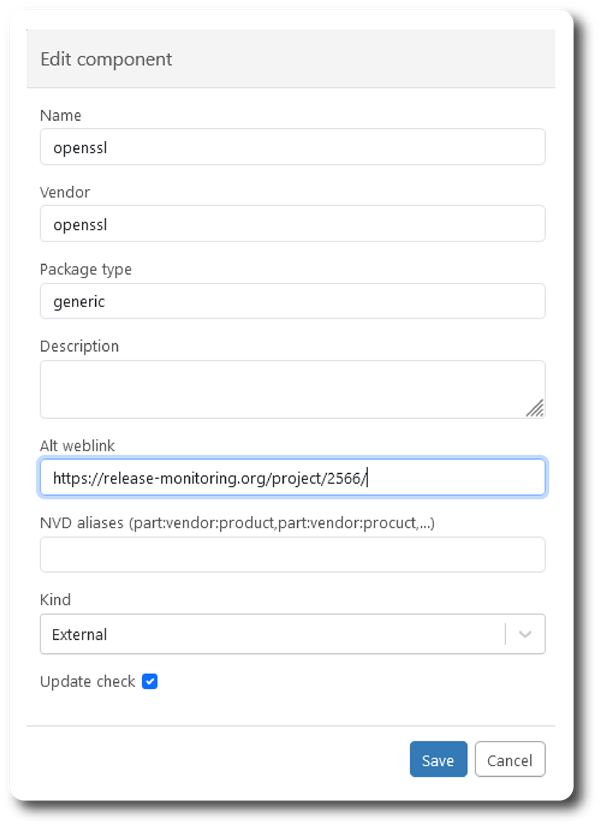
Task: Uncheck the Update check checkbox
Action: pyautogui.click(x=150, y=681)
